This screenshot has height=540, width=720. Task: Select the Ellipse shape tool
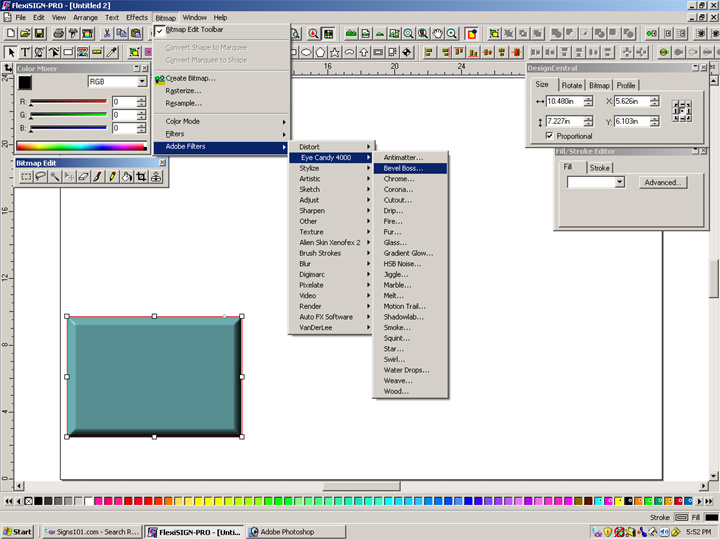coord(306,52)
